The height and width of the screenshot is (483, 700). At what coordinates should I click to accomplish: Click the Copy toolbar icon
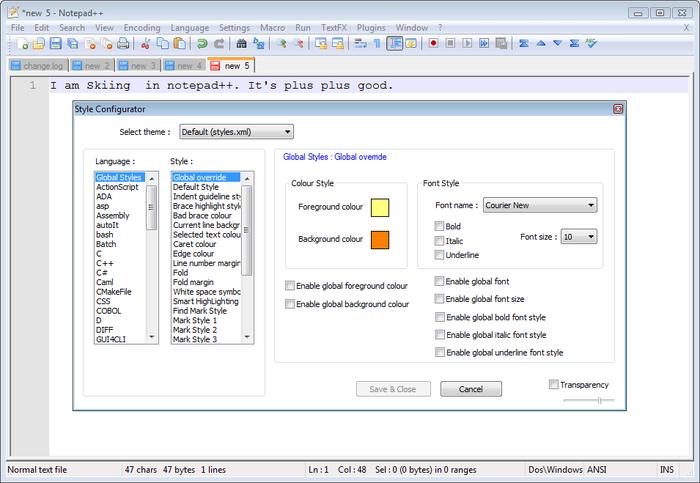pyautogui.click(x=162, y=43)
